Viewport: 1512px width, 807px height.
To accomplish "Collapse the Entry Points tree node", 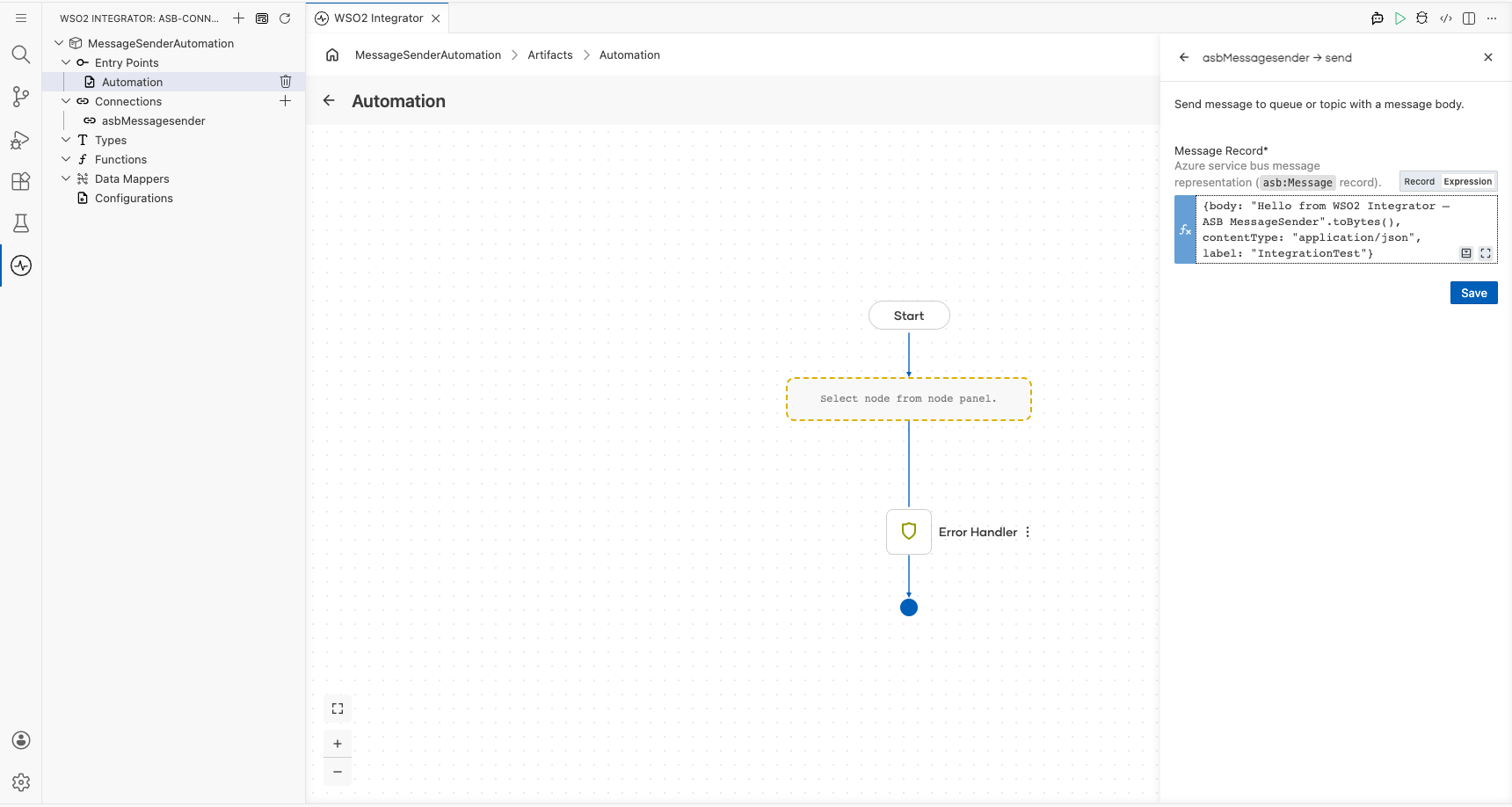I will pyautogui.click(x=66, y=62).
